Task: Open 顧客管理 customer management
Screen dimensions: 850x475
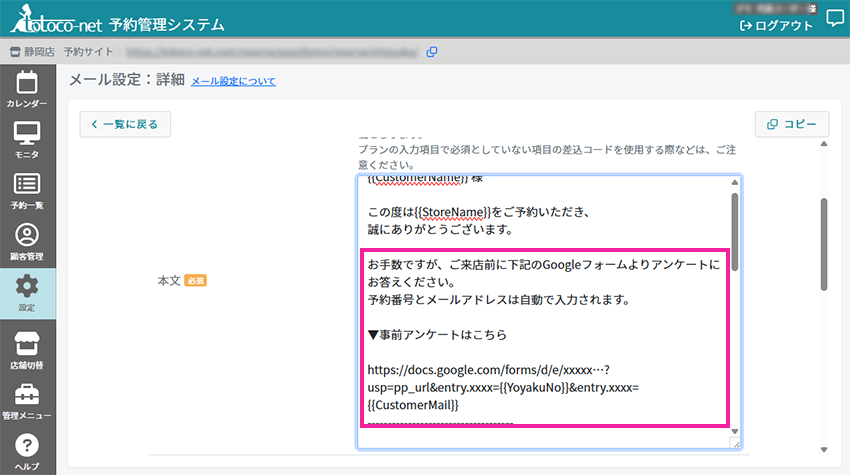Action: pyautogui.click(x=27, y=241)
